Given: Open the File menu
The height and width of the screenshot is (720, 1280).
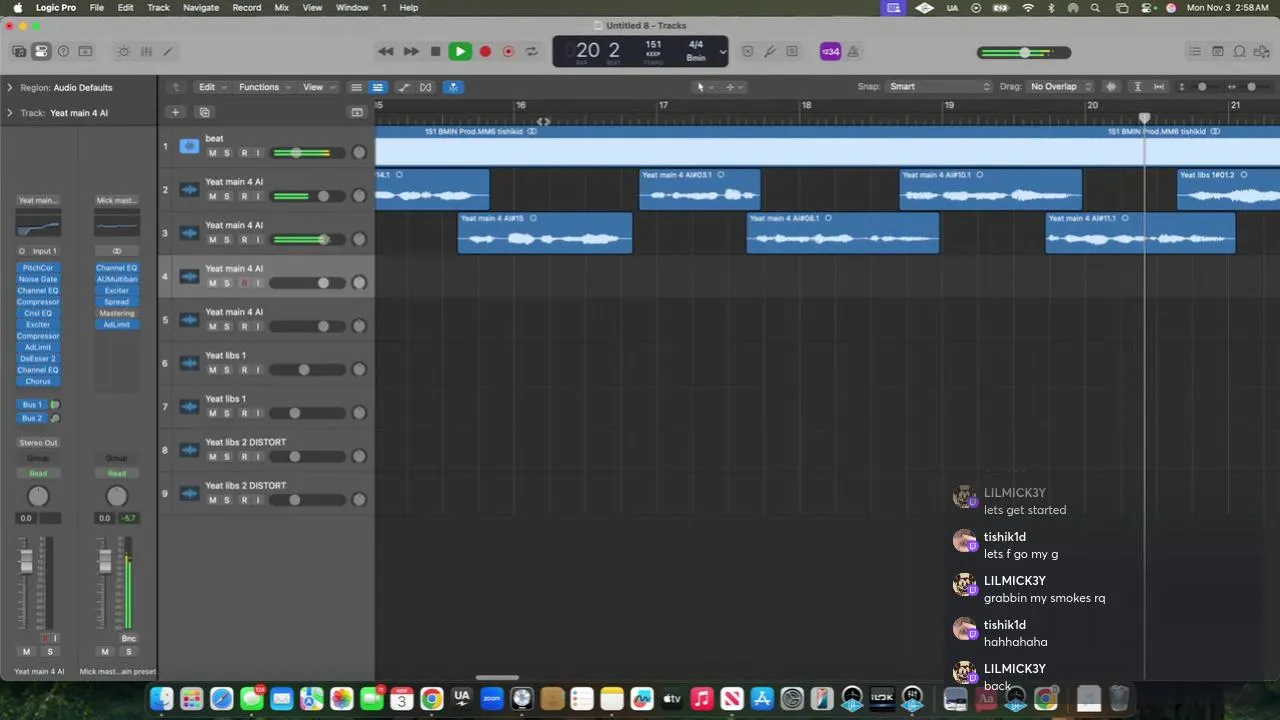Looking at the screenshot, I should [97, 7].
